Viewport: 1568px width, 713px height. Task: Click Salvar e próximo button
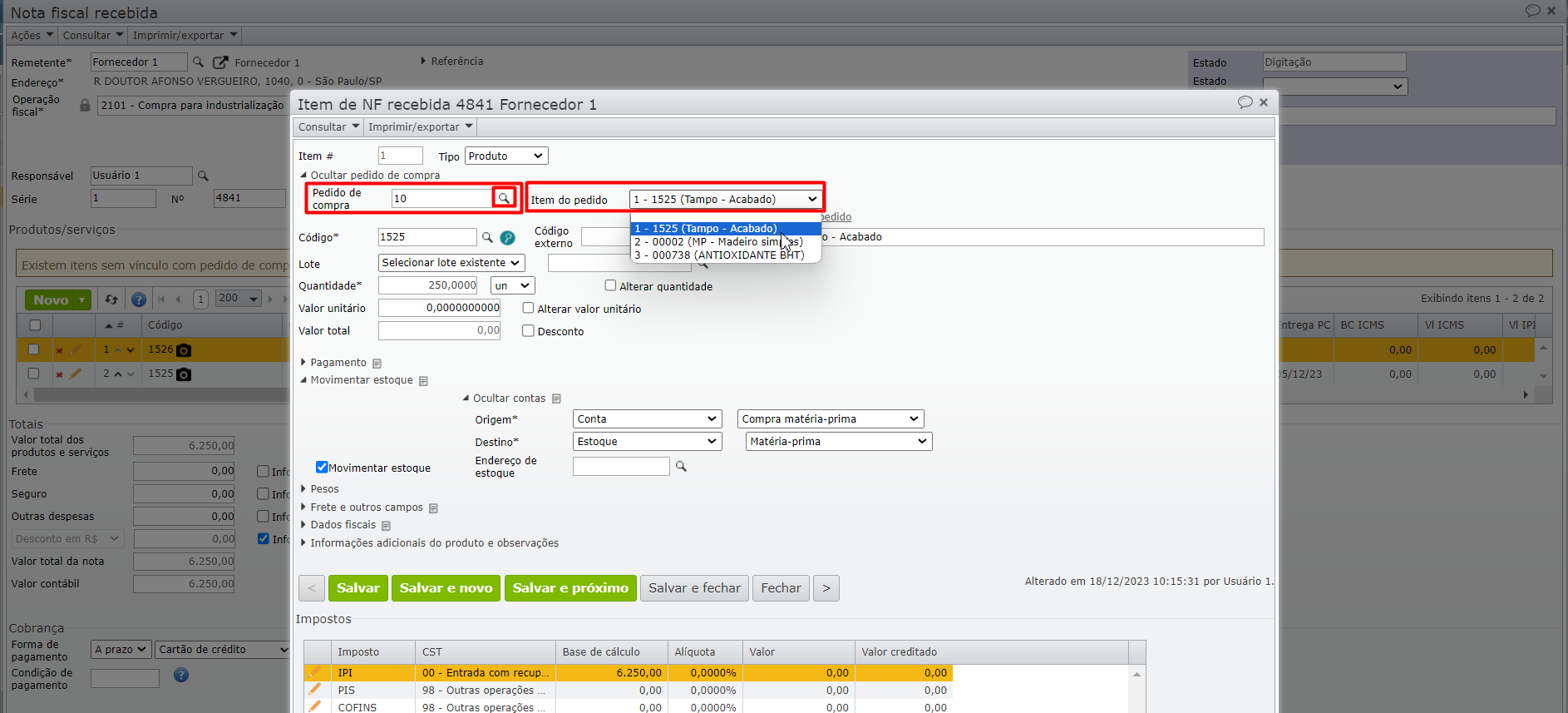click(570, 588)
